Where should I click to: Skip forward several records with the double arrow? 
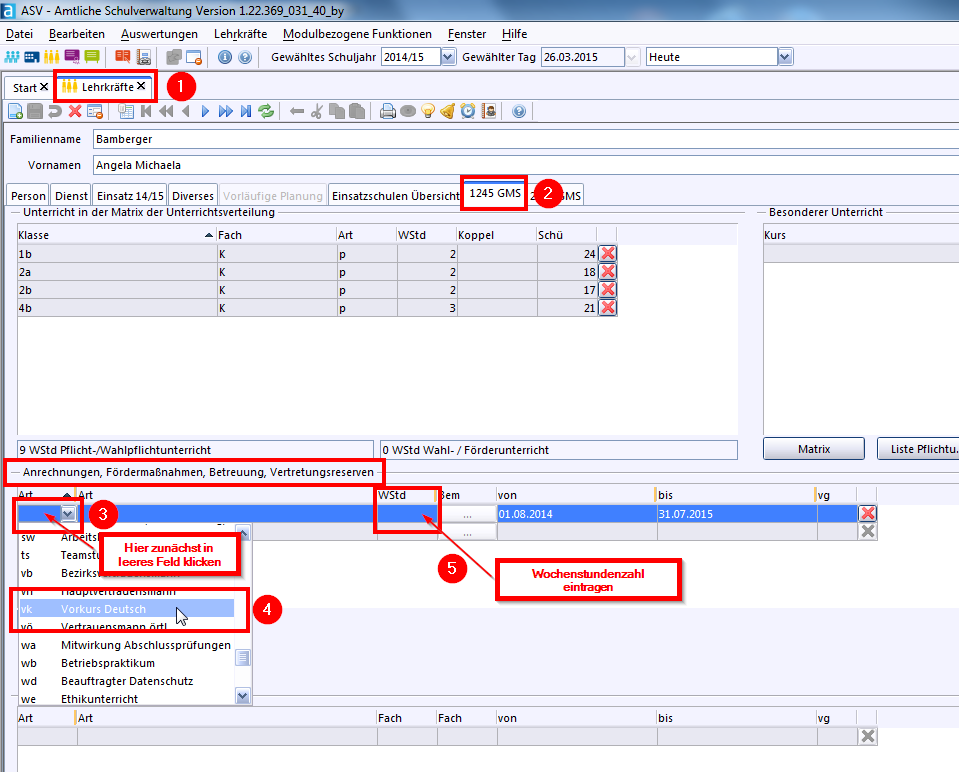pyautogui.click(x=226, y=111)
